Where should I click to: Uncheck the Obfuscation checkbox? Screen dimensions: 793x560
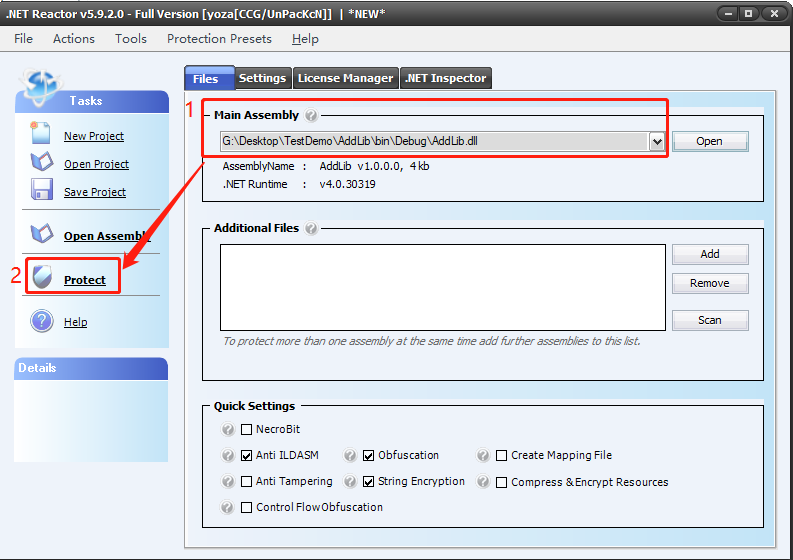tap(368, 455)
